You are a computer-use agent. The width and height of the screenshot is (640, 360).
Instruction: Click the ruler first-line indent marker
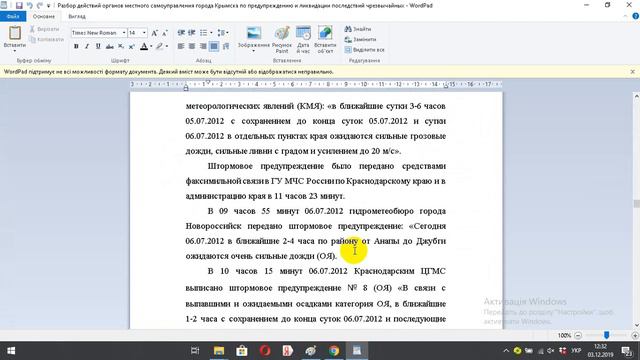(x=208, y=82)
